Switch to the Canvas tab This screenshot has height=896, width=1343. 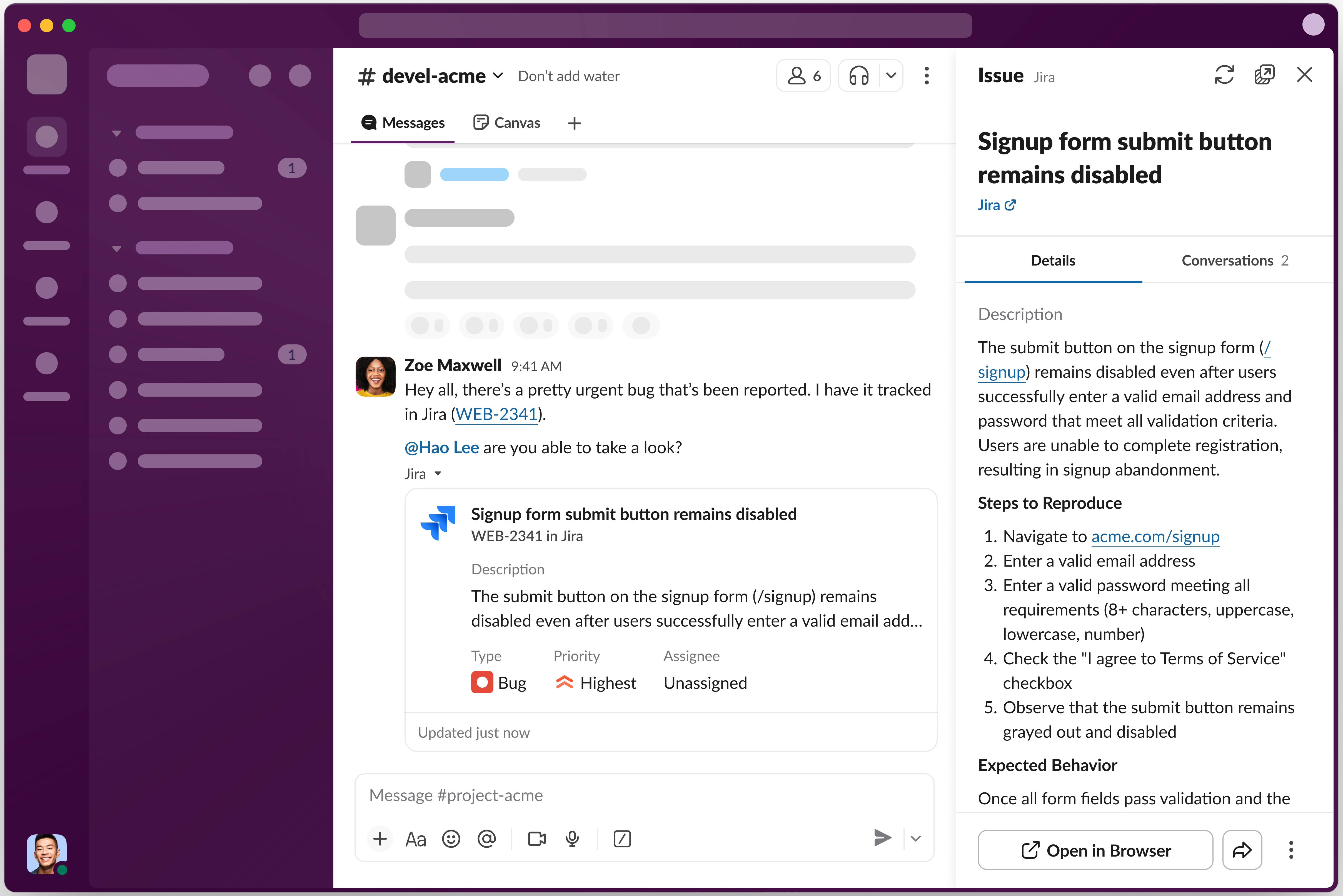[507, 123]
